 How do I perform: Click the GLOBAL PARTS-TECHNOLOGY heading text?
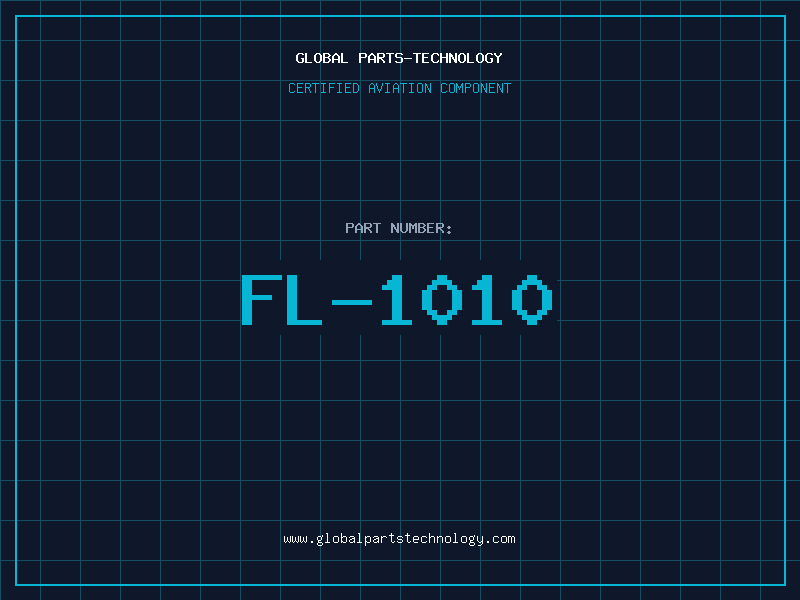[399, 58]
